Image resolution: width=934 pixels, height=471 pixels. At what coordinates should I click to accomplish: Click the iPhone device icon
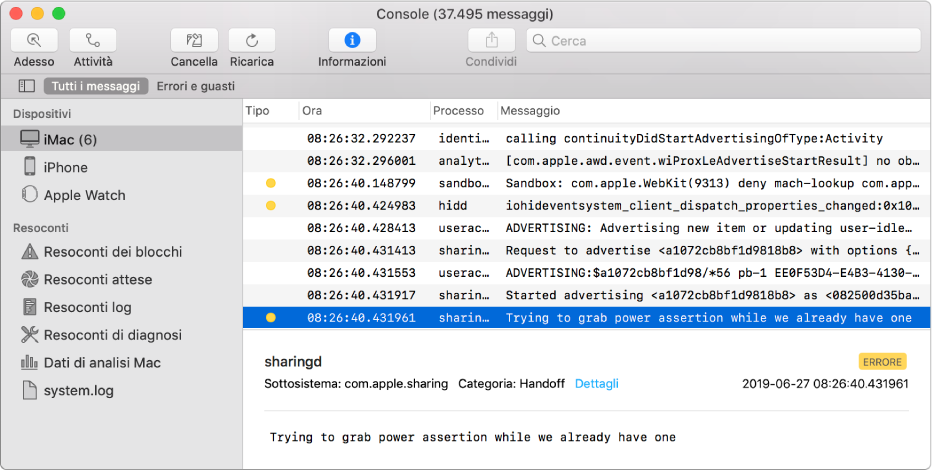click(29, 166)
